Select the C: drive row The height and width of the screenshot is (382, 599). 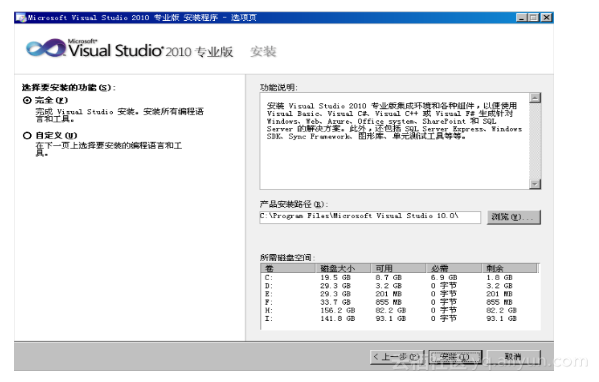tap(399, 278)
